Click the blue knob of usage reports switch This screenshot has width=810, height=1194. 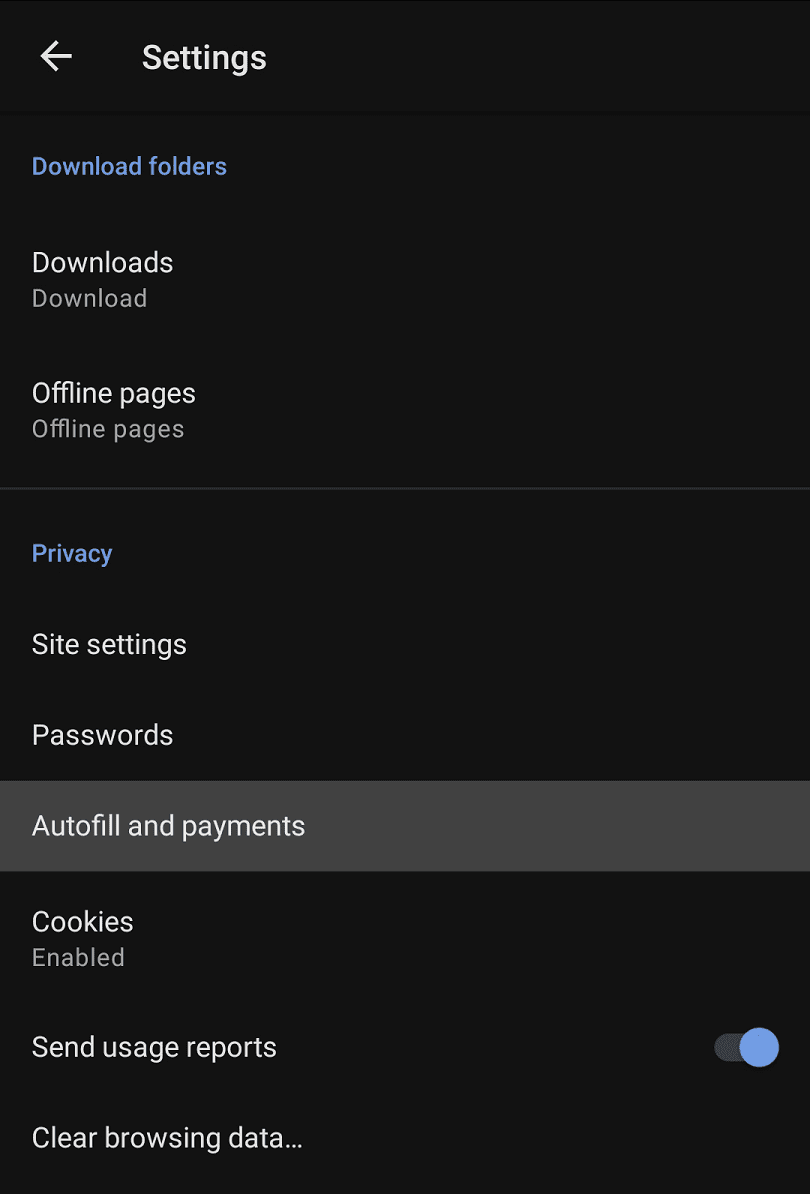[x=759, y=1047]
